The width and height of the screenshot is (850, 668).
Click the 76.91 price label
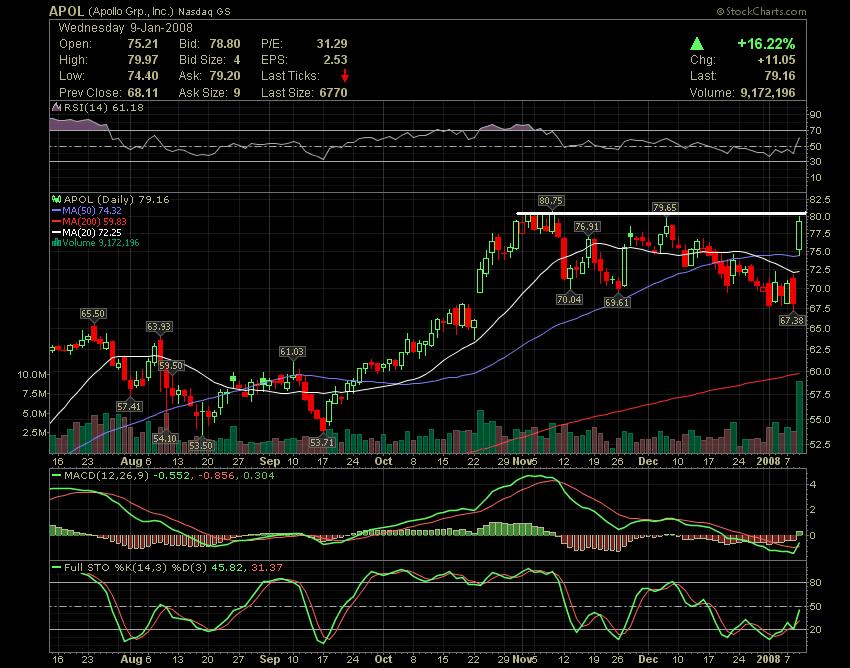[587, 227]
